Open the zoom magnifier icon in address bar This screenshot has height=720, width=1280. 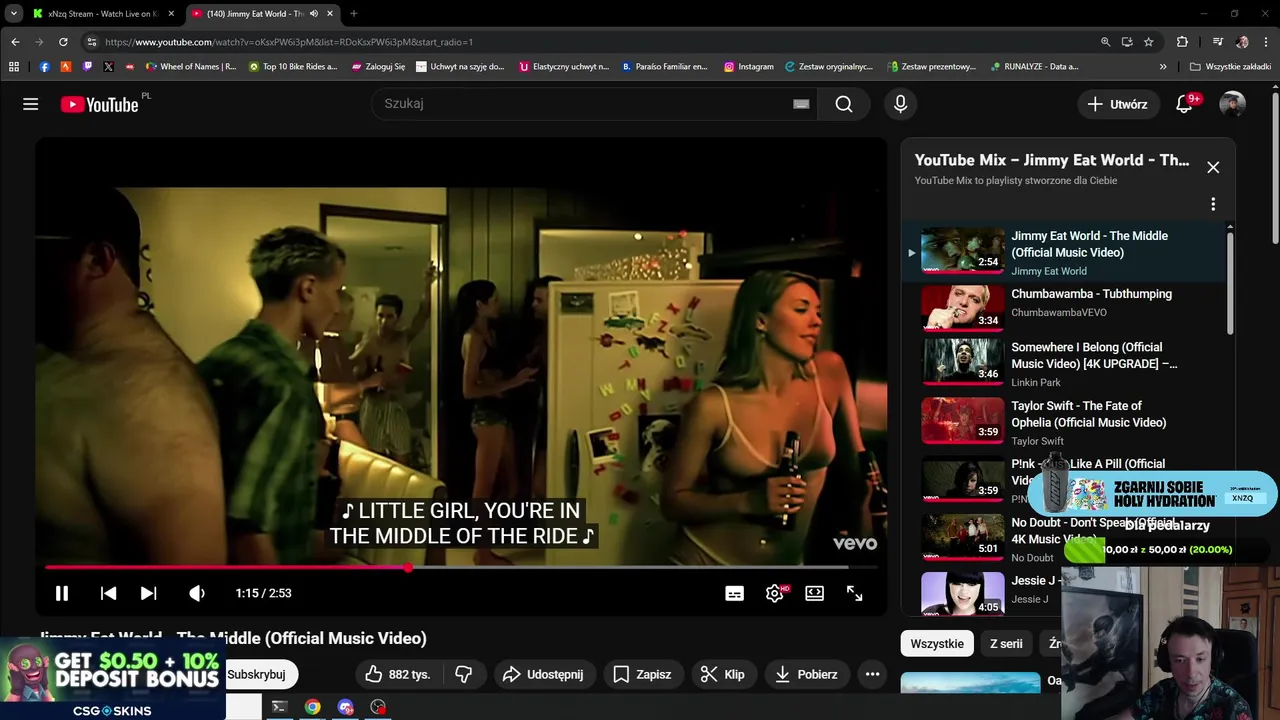pyautogui.click(x=1105, y=42)
